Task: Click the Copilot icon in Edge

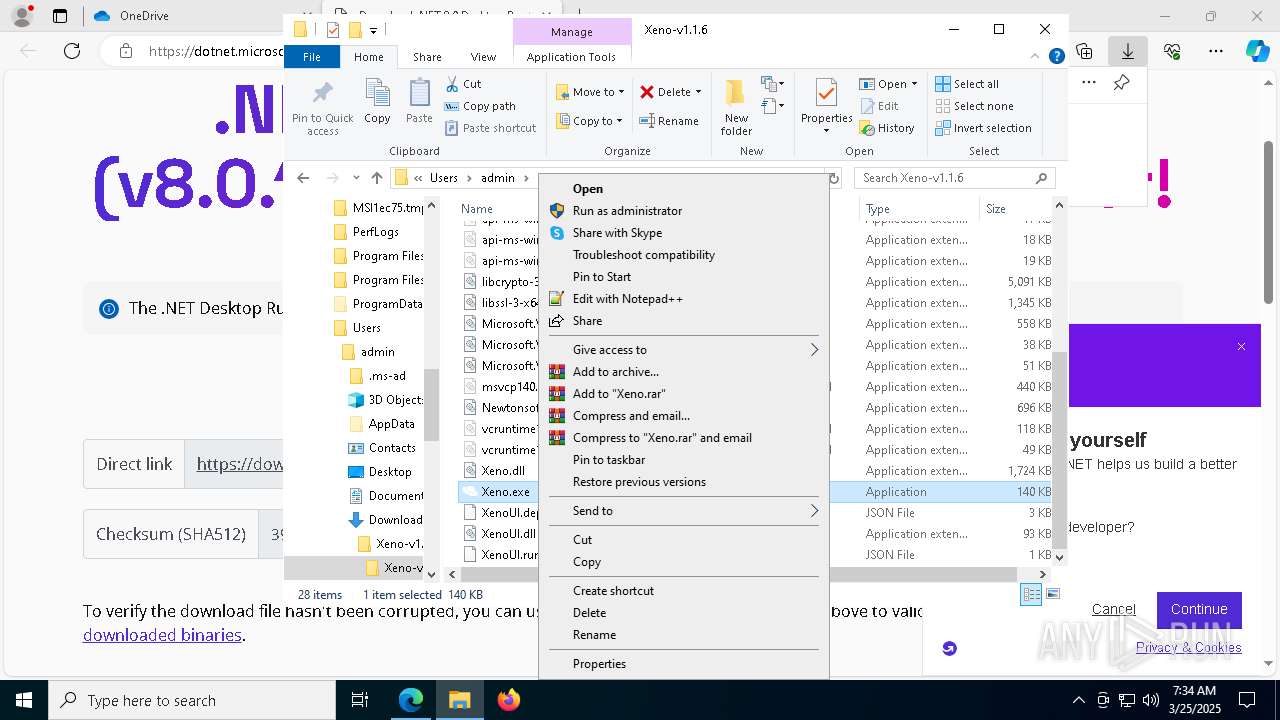Action: (x=1257, y=51)
